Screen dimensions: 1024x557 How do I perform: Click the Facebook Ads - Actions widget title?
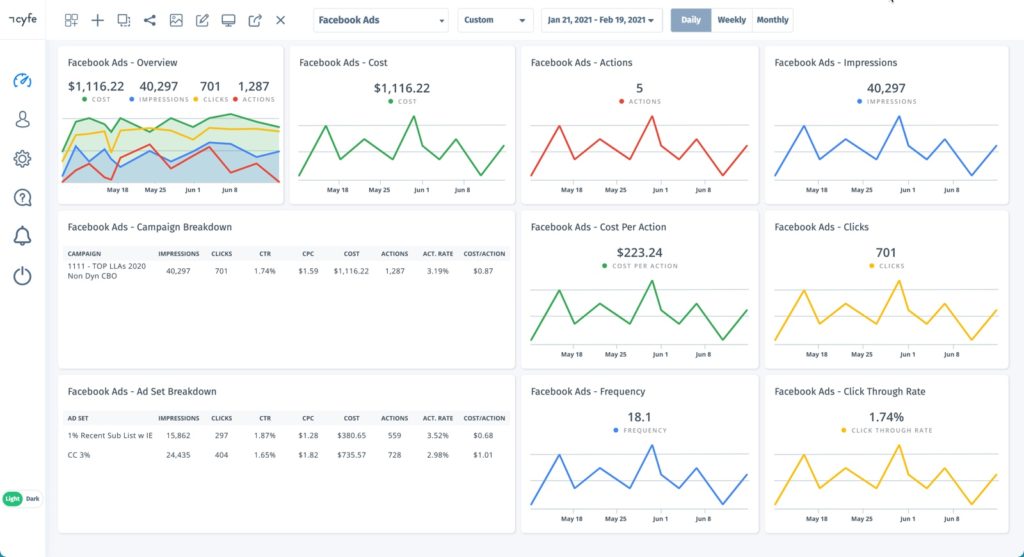[x=581, y=63]
